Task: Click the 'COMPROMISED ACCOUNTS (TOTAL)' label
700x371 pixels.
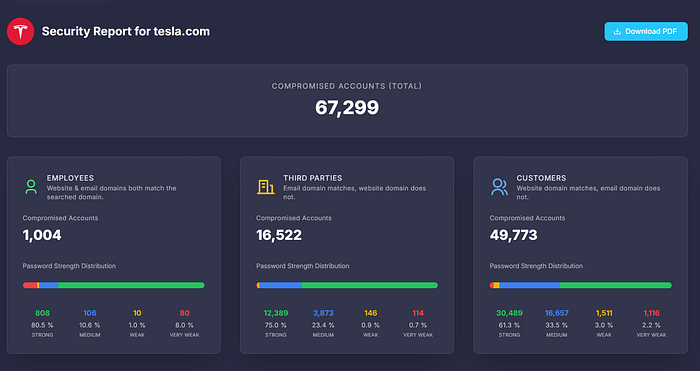Action: coord(347,86)
